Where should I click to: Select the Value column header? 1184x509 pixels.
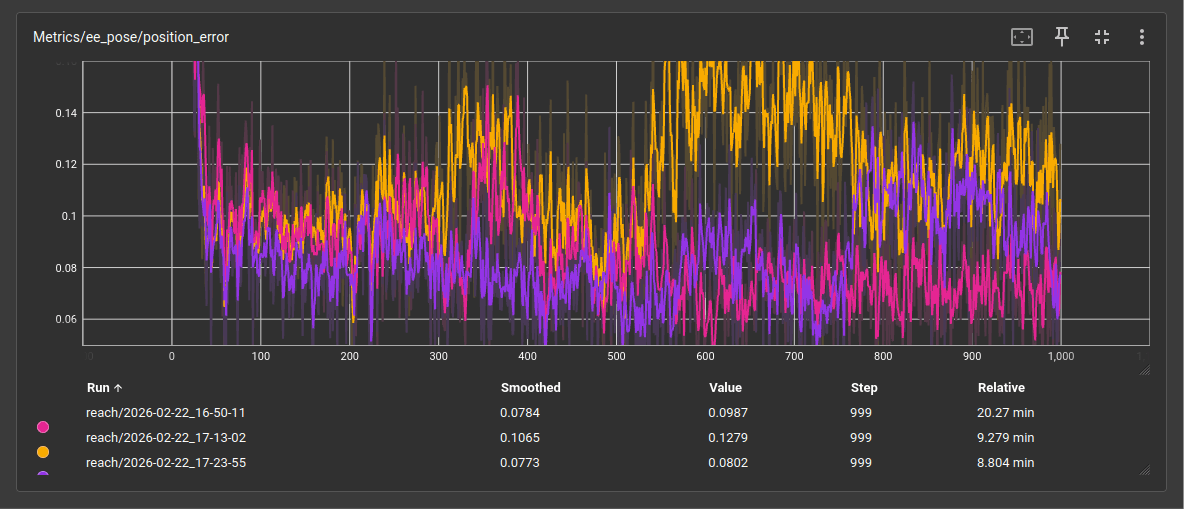pos(727,388)
